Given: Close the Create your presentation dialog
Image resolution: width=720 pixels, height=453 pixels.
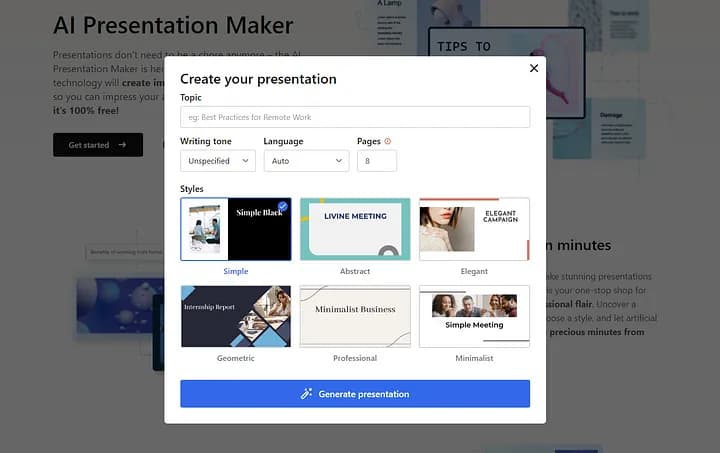Looking at the screenshot, I should pyautogui.click(x=534, y=68).
